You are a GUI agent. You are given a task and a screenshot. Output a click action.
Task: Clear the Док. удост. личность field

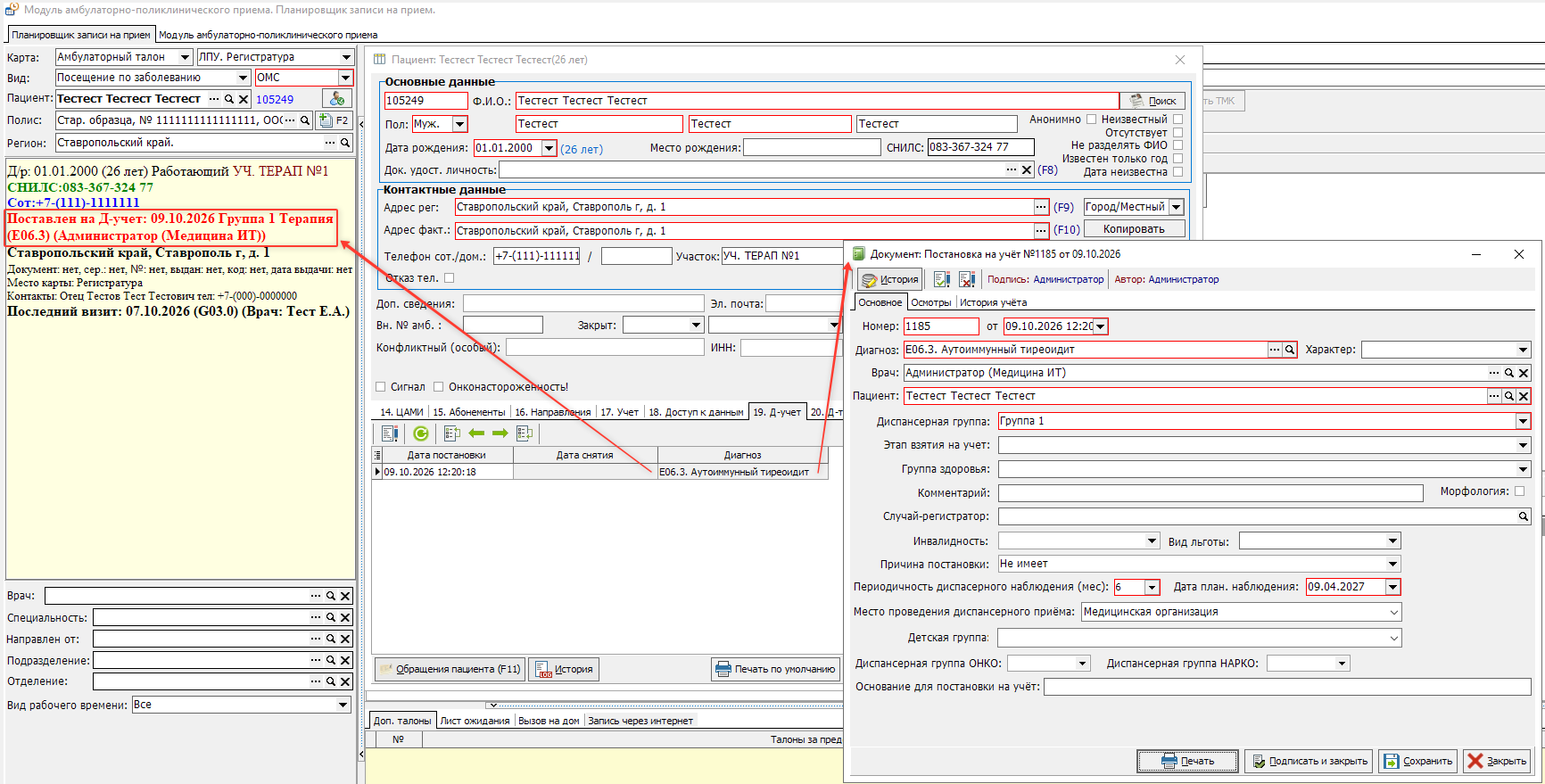[x=1027, y=169]
